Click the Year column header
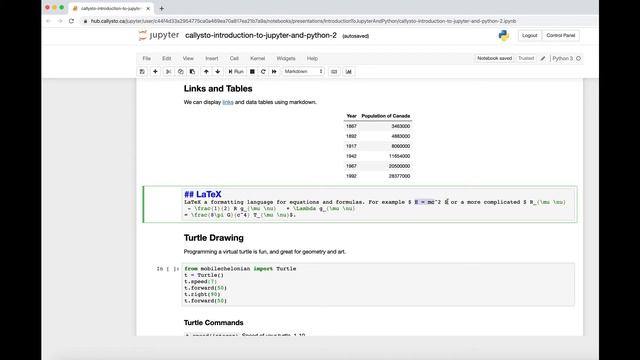Viewport: 640px width, 360px height. pos(351,116)
